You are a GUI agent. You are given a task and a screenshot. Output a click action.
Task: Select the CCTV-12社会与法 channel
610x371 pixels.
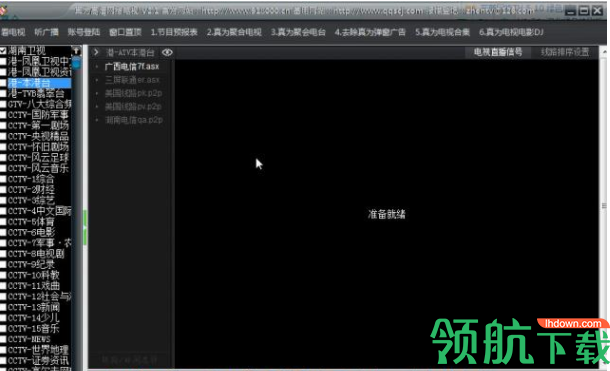(x=39, y=297)
